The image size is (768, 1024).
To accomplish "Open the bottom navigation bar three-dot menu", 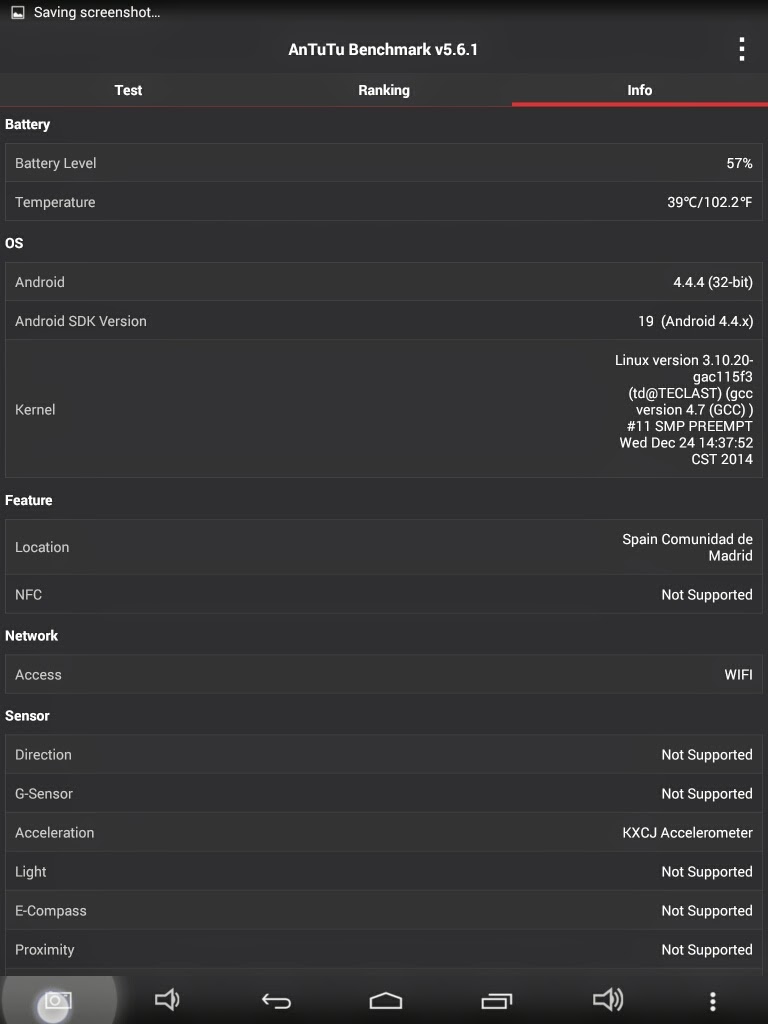I will (712, 1000).
